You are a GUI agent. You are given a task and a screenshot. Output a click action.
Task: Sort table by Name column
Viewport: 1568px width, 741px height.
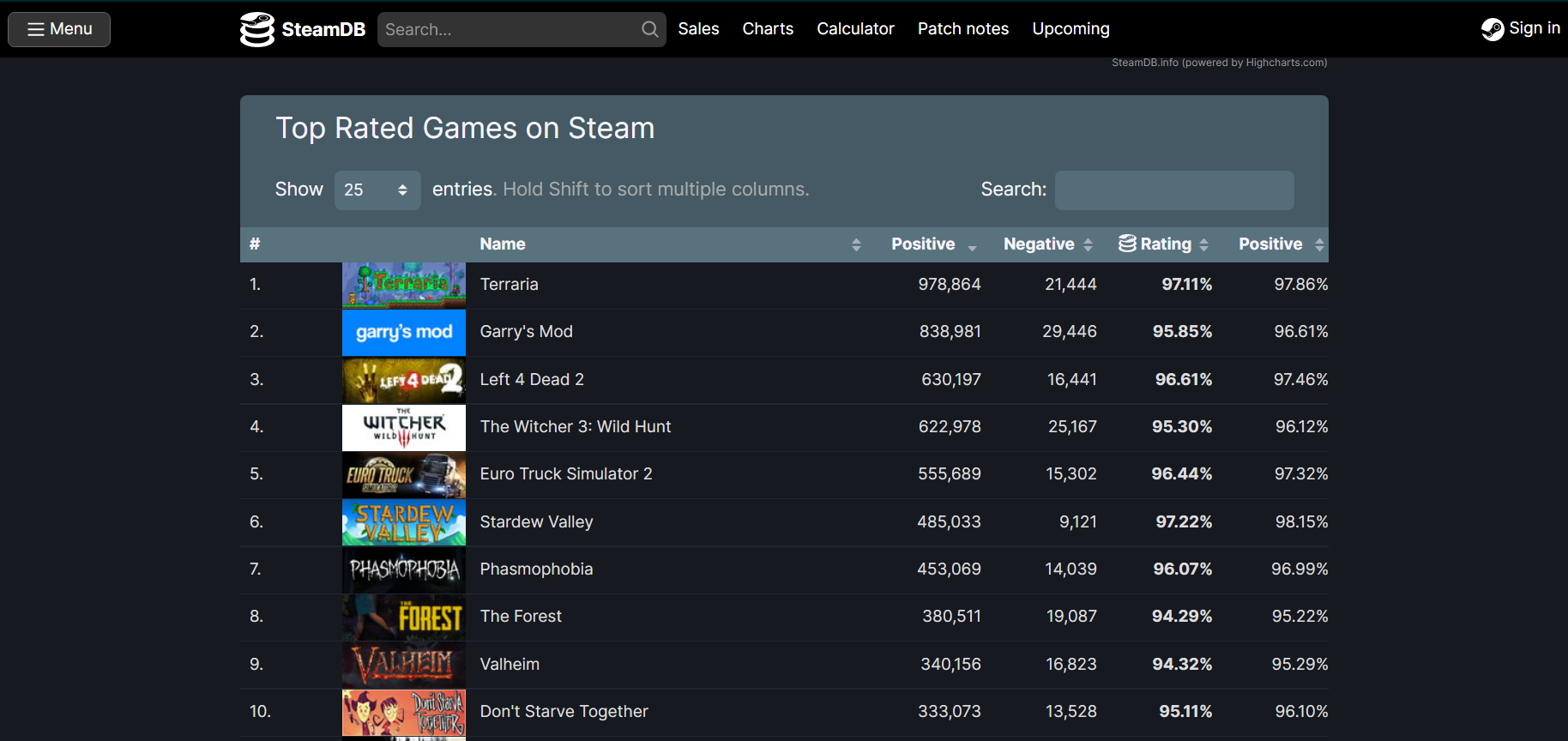tap(670, 244)
